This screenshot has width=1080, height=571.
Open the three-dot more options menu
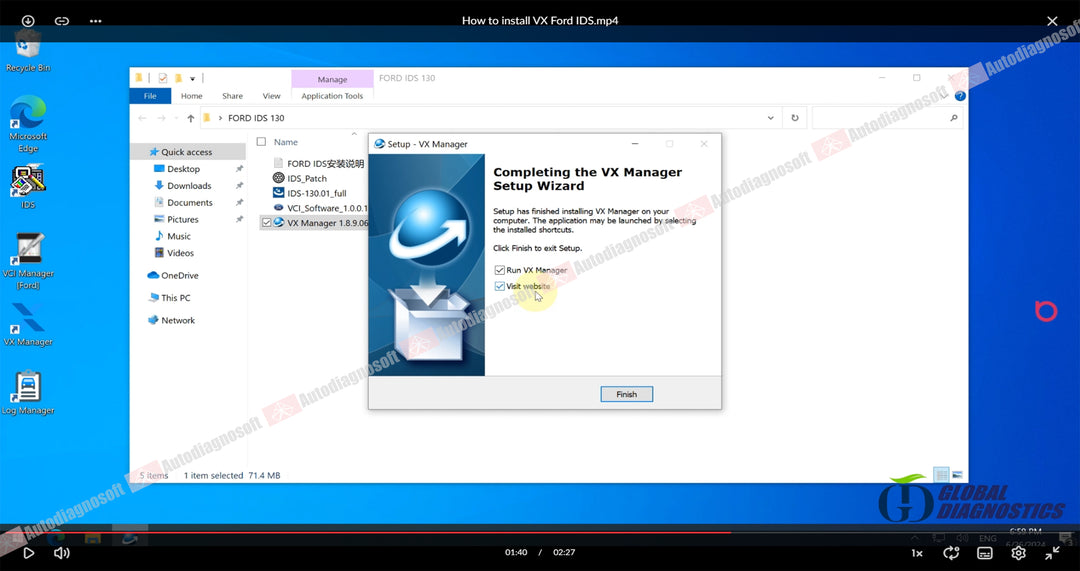[x=96, y=21]
